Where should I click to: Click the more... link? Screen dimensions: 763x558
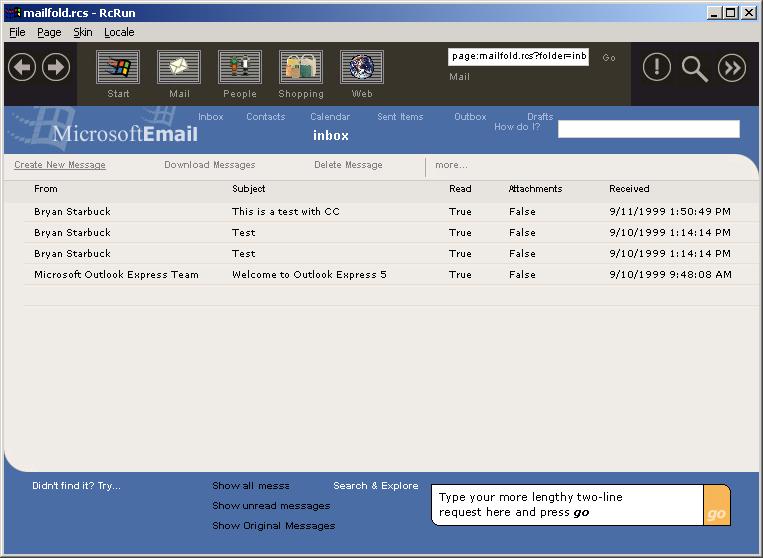pyautogui.click(x=451, y=165)
